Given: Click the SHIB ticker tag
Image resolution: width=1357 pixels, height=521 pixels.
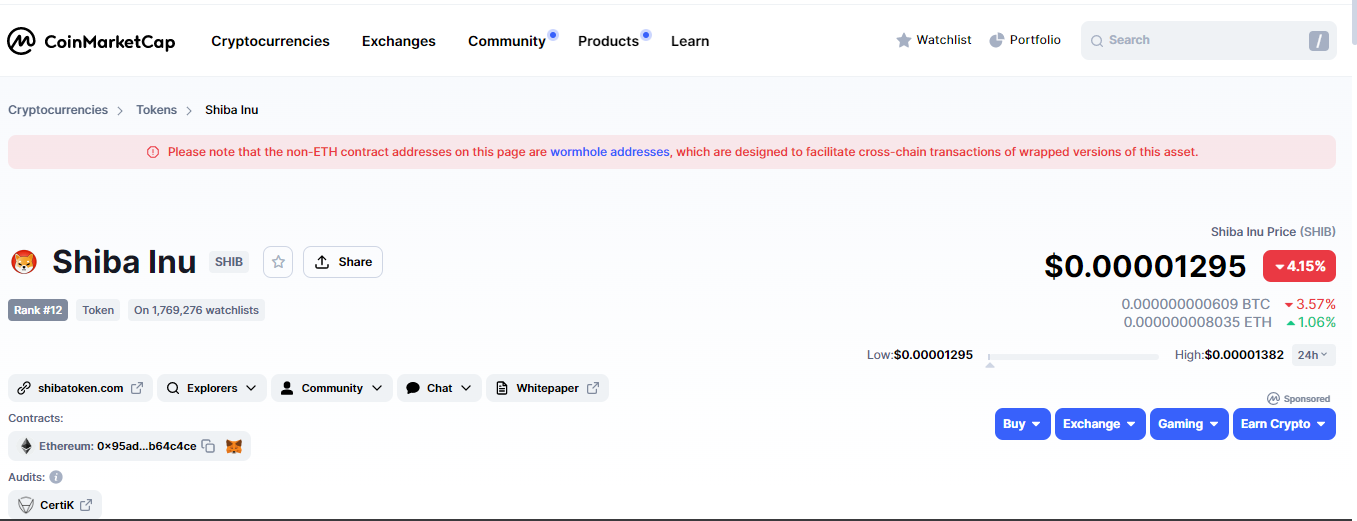Looking at the screenshot, I should point(229,262).
